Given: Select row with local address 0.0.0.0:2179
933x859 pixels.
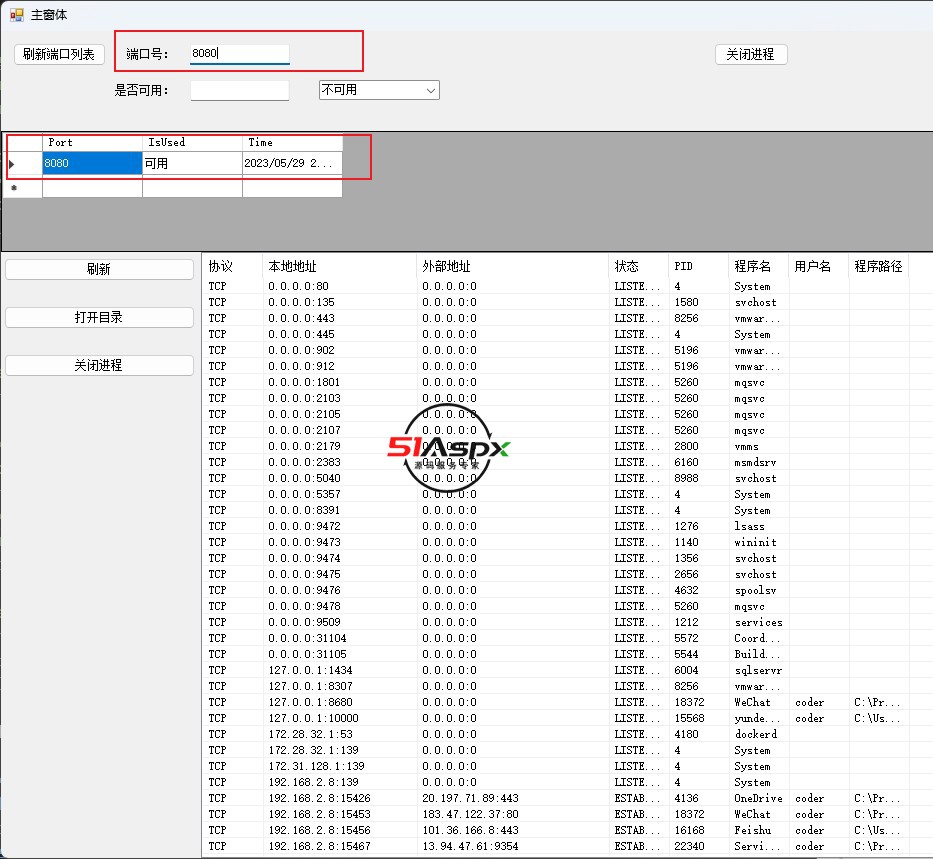Looking at the screenshot, I should click(556, 446).
